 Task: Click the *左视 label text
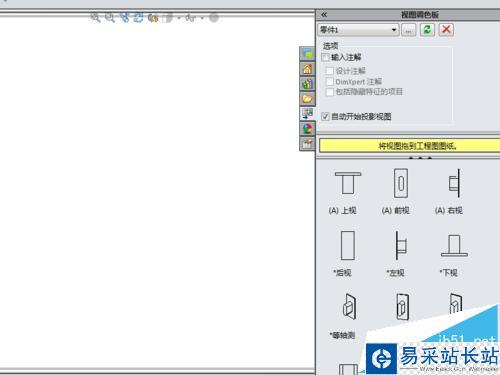(395, 273)
